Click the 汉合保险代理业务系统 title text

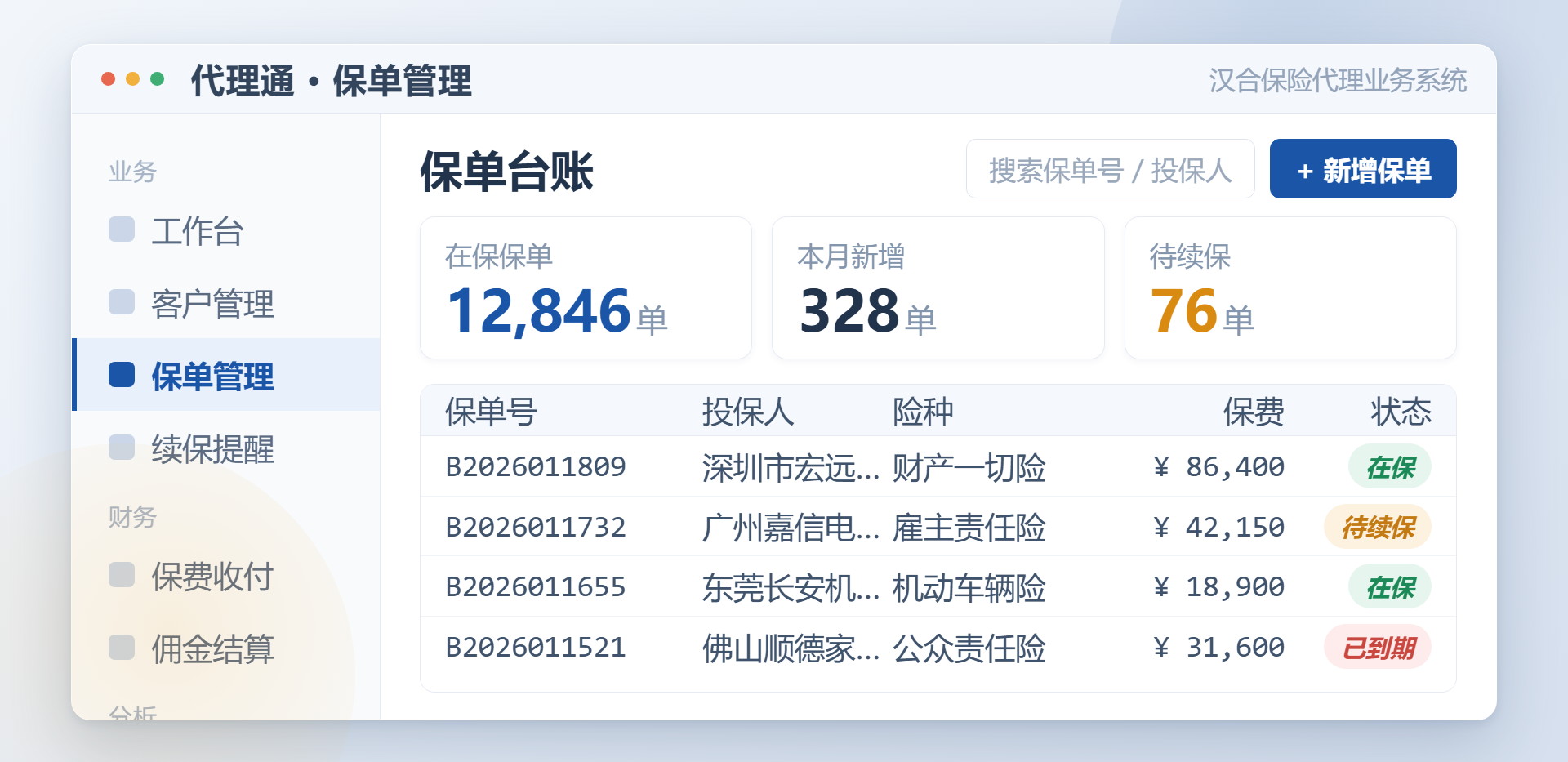(1338, 80)
